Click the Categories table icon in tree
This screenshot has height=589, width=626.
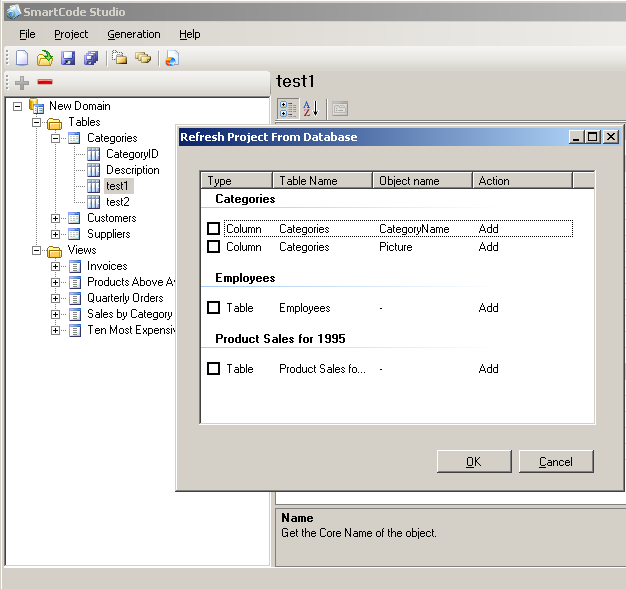[74, 138]
